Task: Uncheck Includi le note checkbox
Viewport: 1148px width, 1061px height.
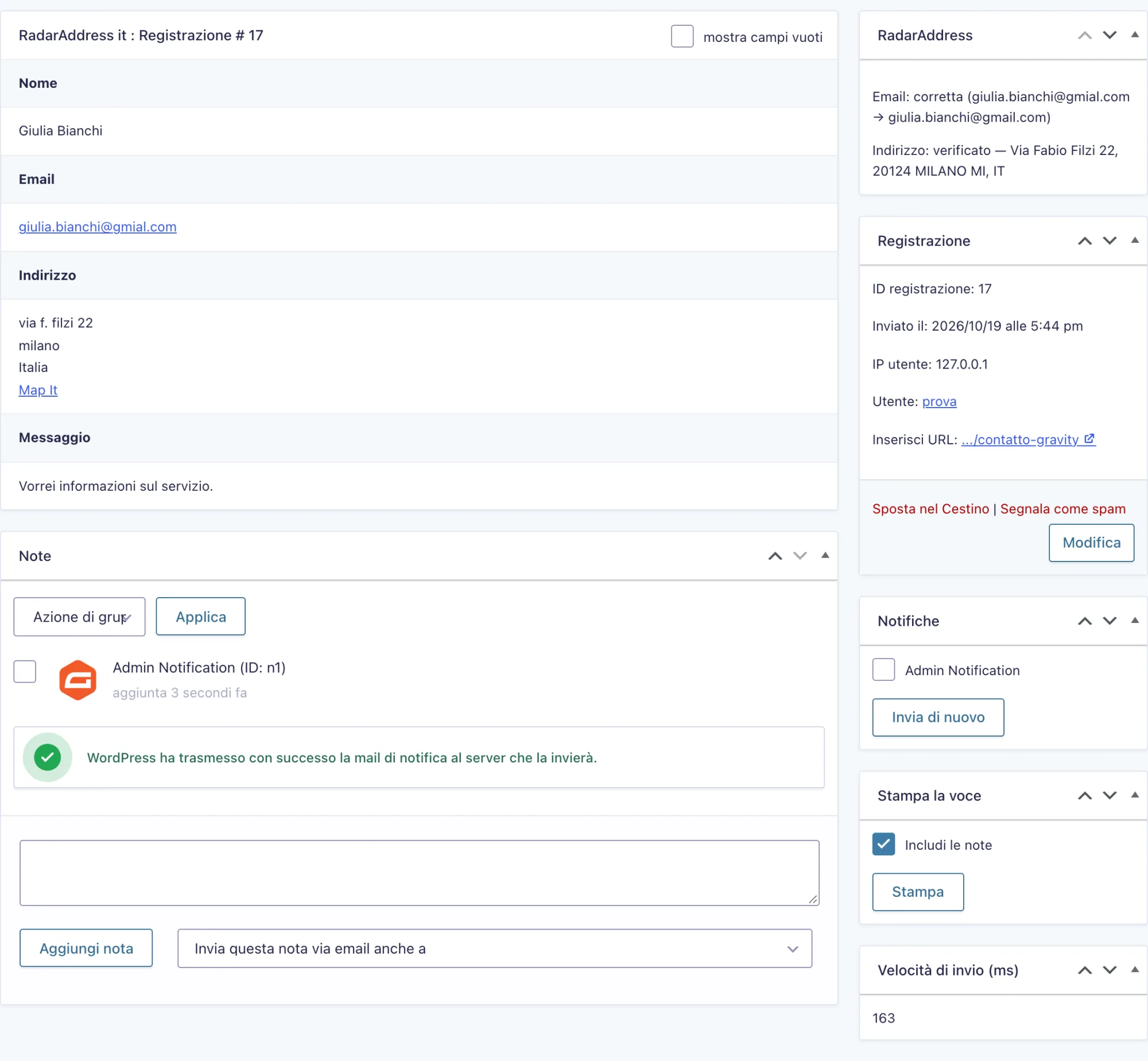Action: tap(883, 844)
